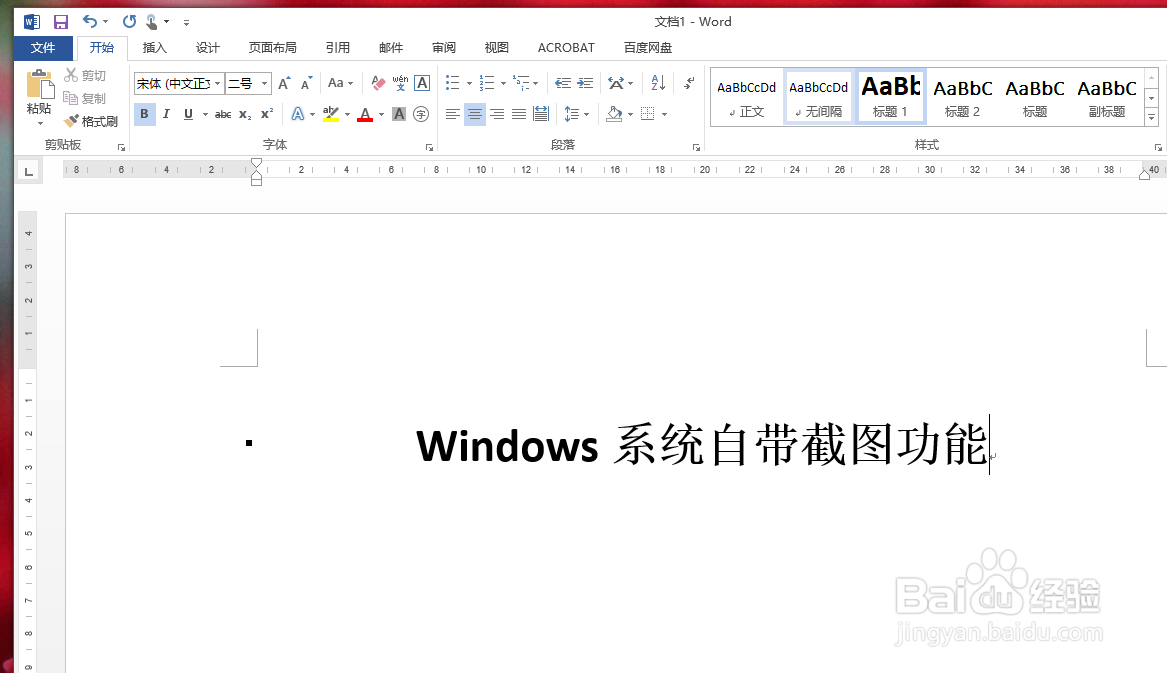Open the multilevel list dropdown
Screen dimensions: 1167x673
point(525,83)
